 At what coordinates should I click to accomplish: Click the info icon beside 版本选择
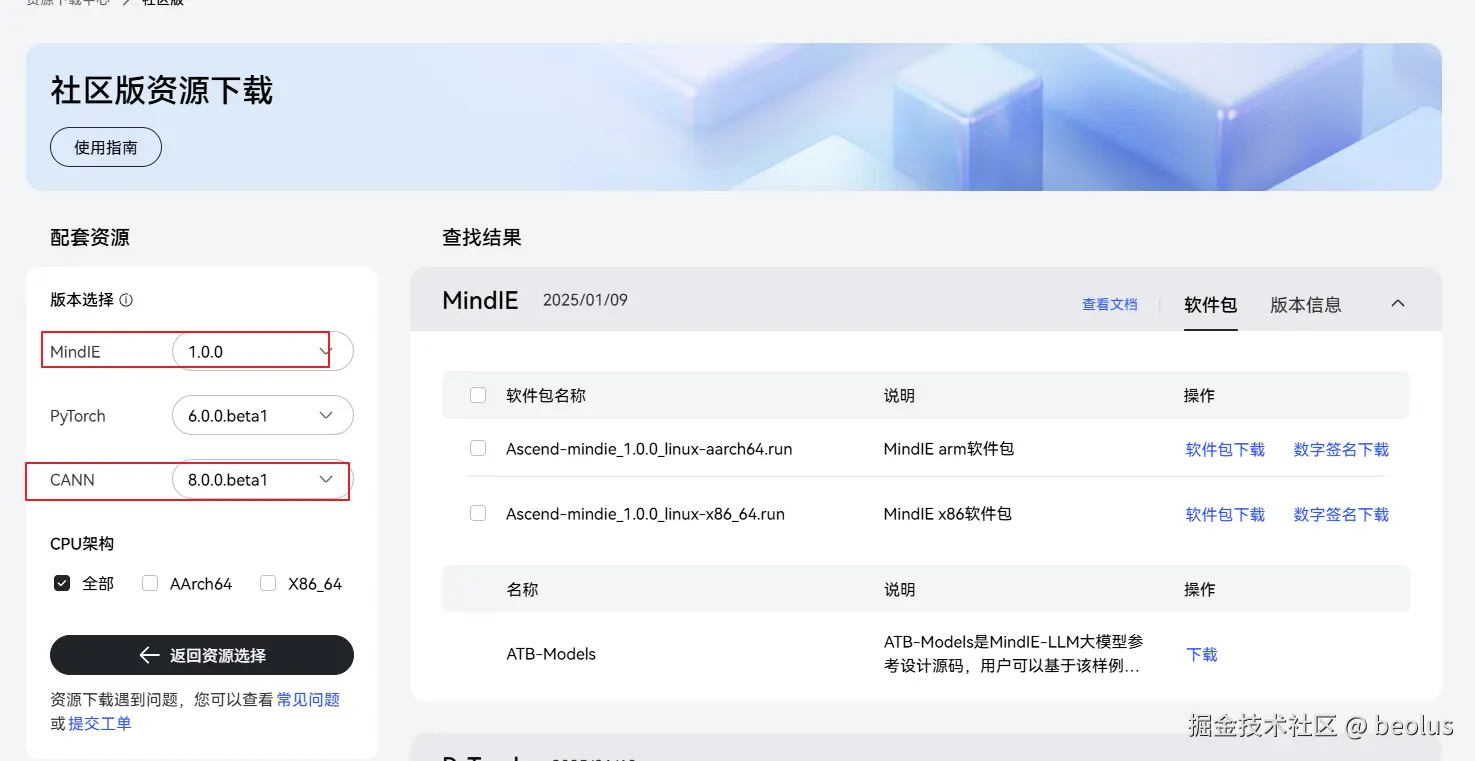[x=126, y=300]
